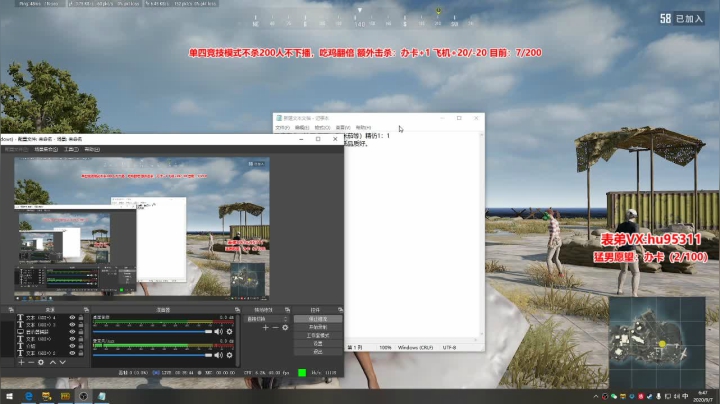Image resolution: width=720 pixels, height=404 pixels.
Task: Open desktop audio settings gear
Action: coord(229,331)
